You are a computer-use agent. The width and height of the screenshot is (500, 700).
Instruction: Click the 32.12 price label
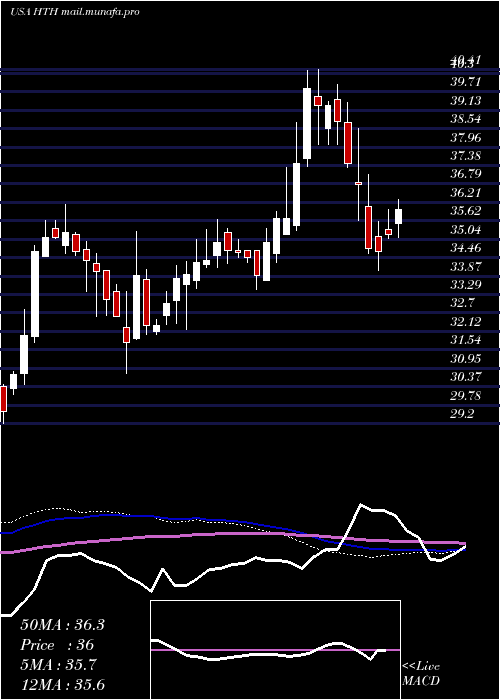[x=466, y=321]
